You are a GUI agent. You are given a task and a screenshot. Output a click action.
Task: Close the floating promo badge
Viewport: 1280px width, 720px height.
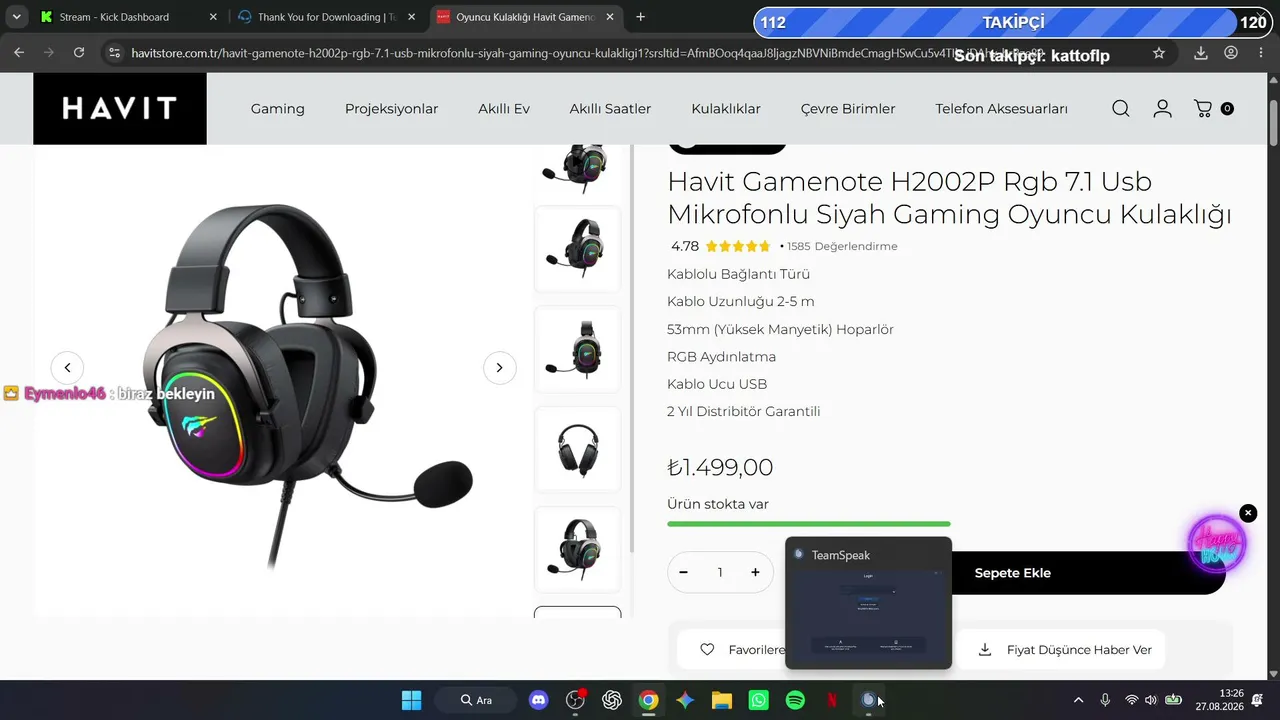[1248, 513]
